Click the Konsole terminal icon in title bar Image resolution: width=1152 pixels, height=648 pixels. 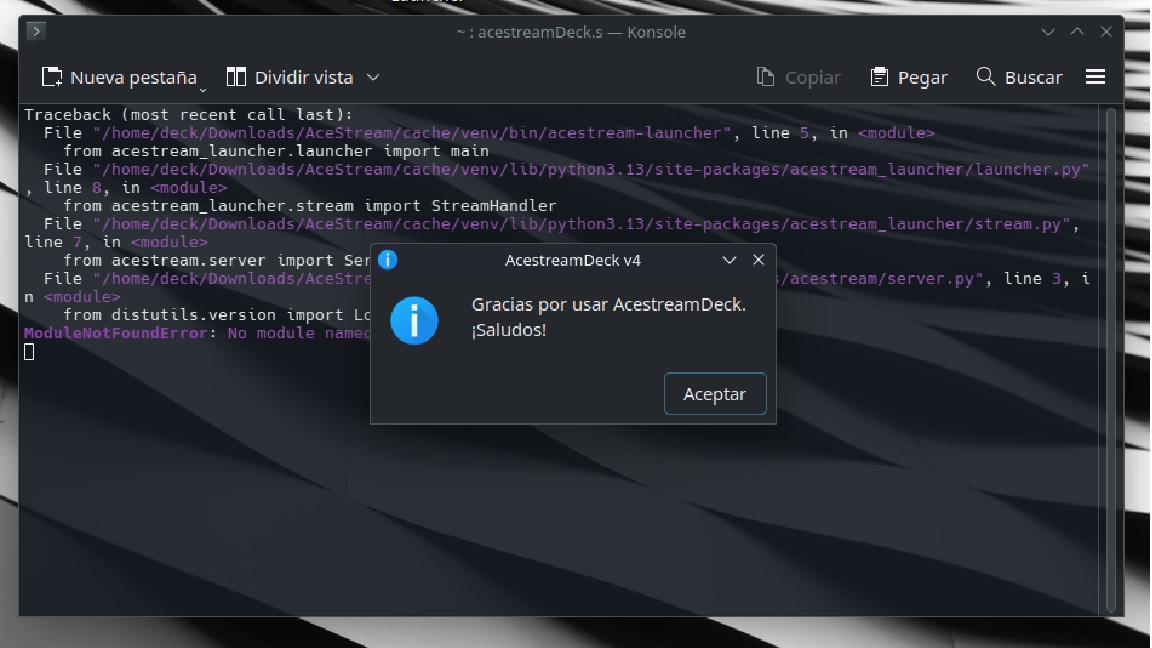point(35,32)
